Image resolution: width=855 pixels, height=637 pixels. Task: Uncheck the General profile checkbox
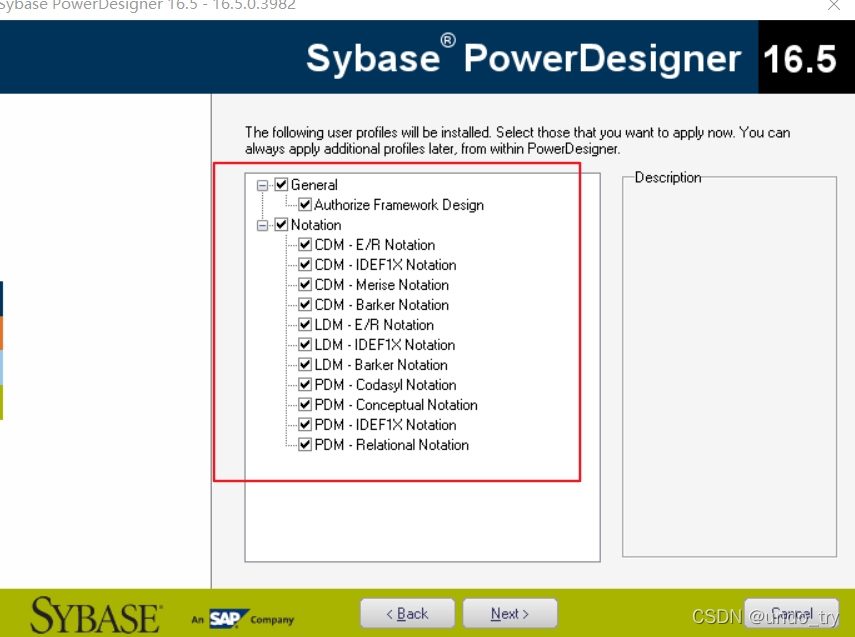[281, 184]
